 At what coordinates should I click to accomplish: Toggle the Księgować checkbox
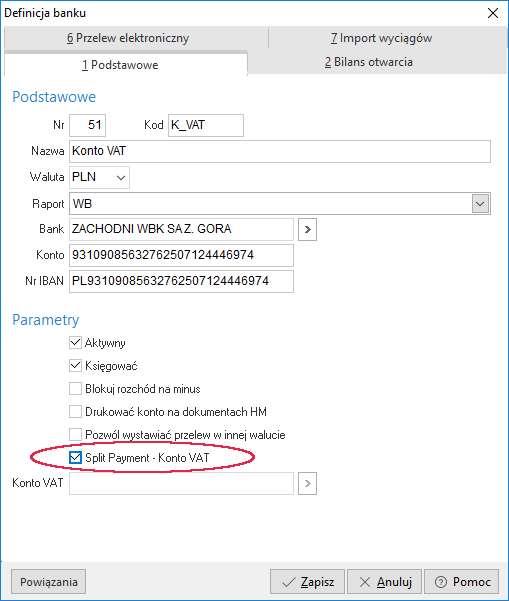tap(76, 365)
